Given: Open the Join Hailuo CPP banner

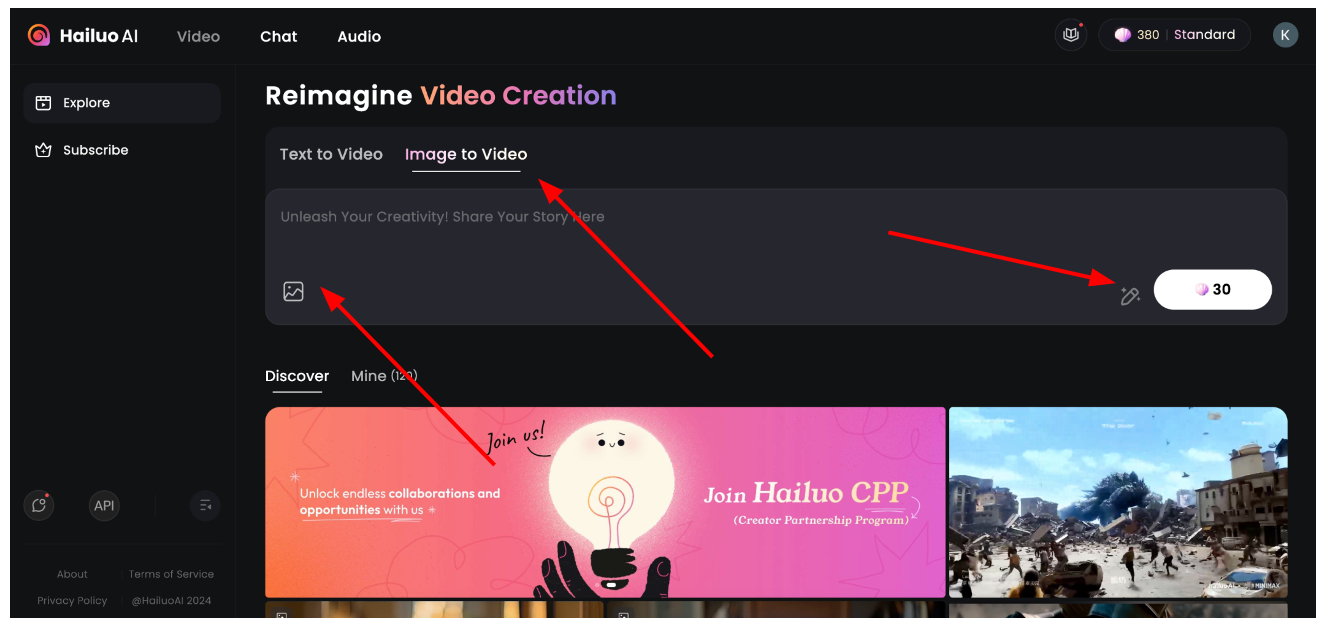Looking at the screenshot, I should coord(605,502).
